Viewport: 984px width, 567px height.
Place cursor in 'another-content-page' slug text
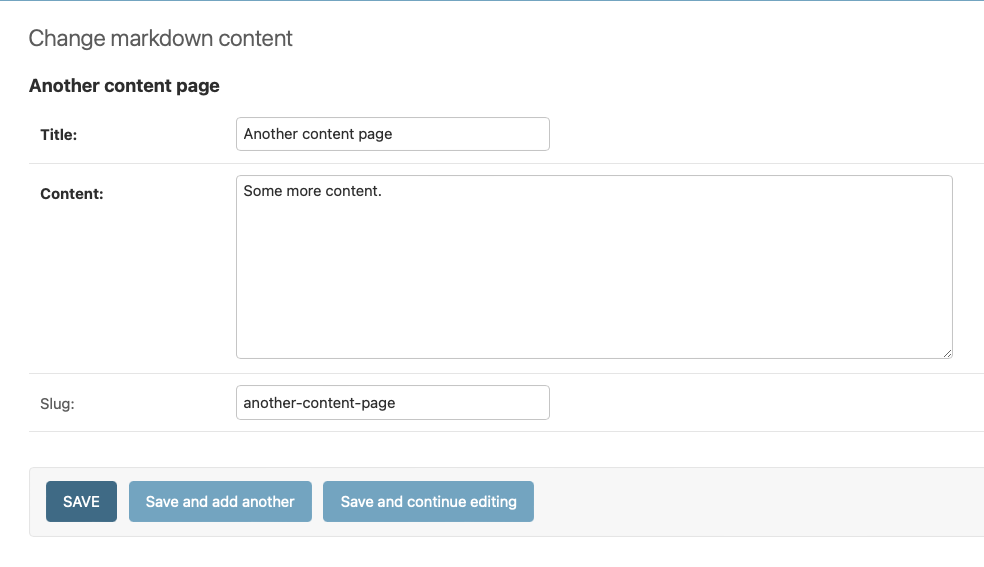pyautogui.click(x=319, y=403)
